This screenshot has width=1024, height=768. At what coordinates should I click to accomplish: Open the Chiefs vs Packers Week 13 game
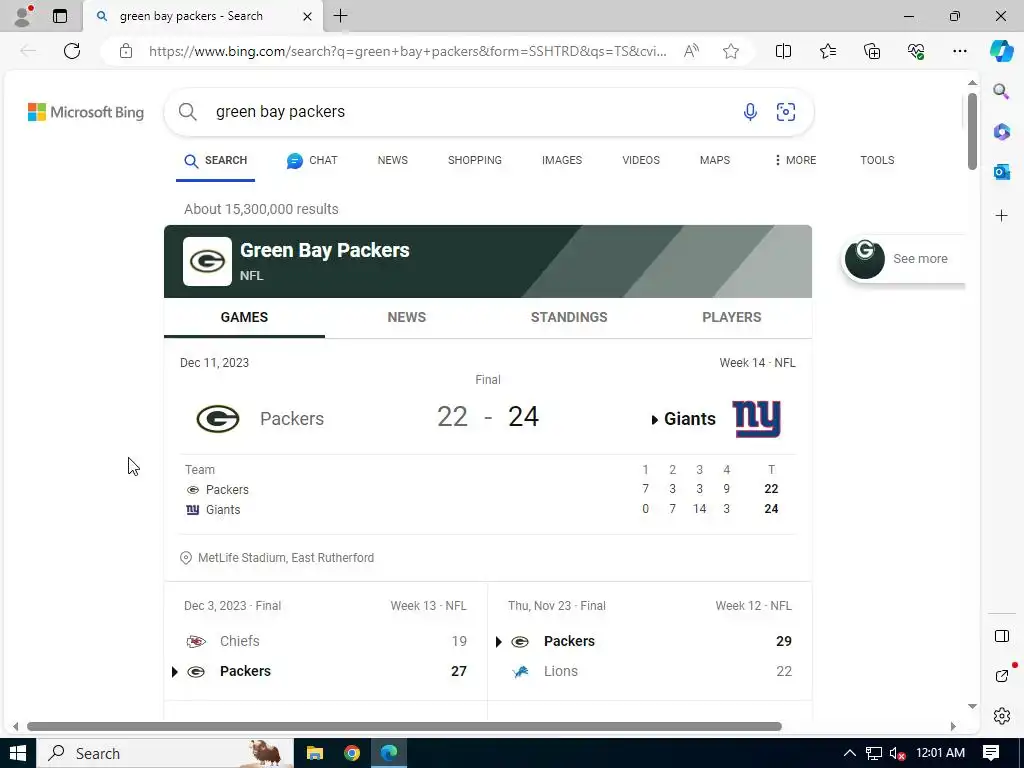tap(325, 641)
